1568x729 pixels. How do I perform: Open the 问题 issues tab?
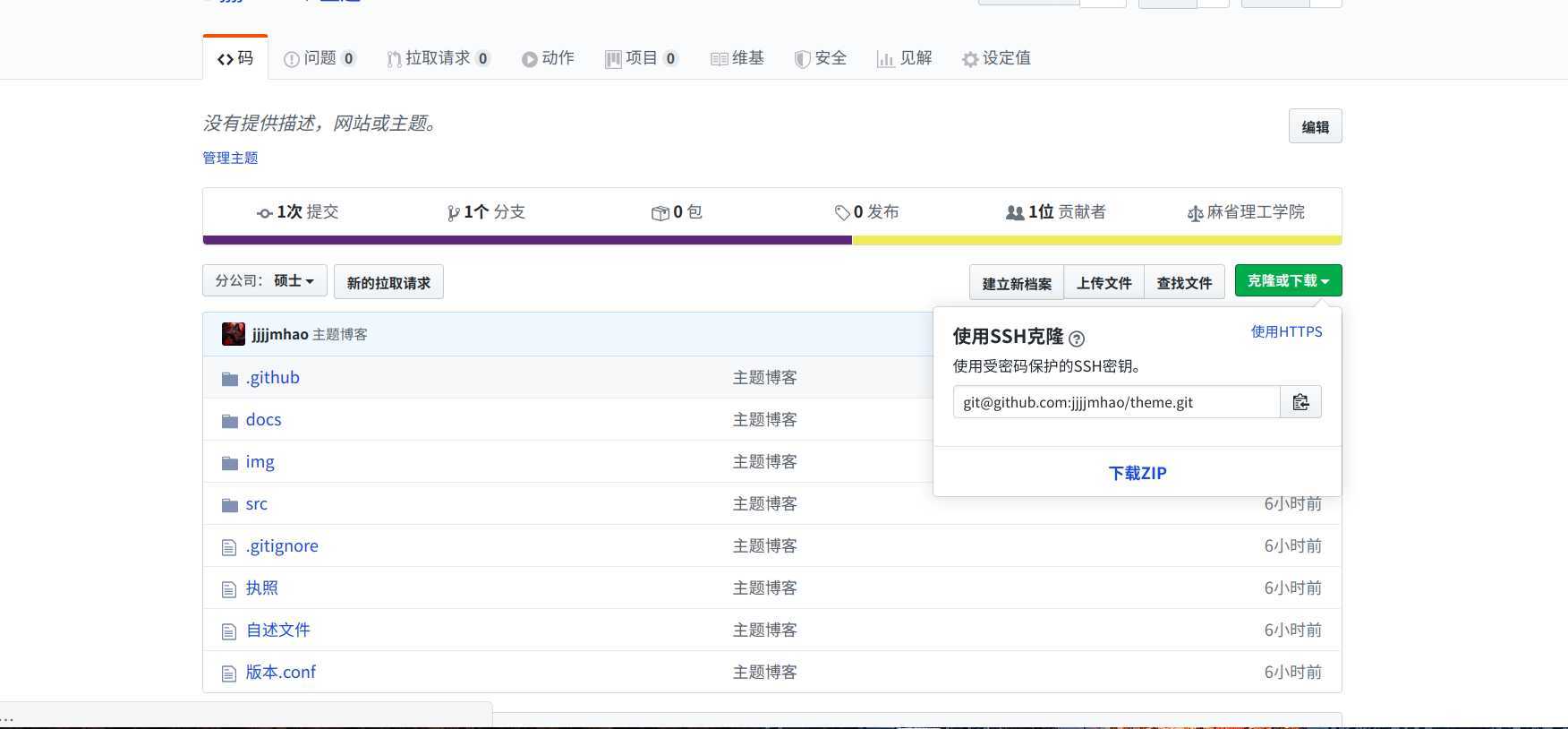tap(320, 58)
